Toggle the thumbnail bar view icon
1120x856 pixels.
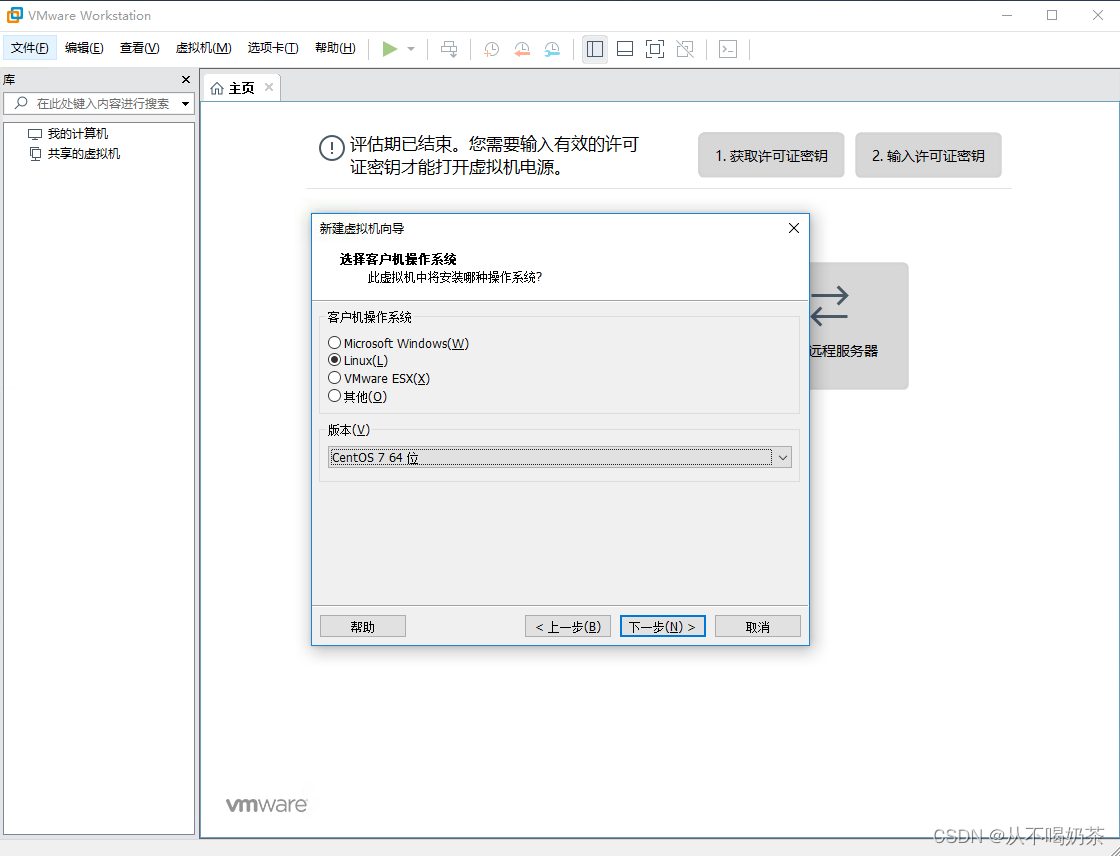(625, 49)
